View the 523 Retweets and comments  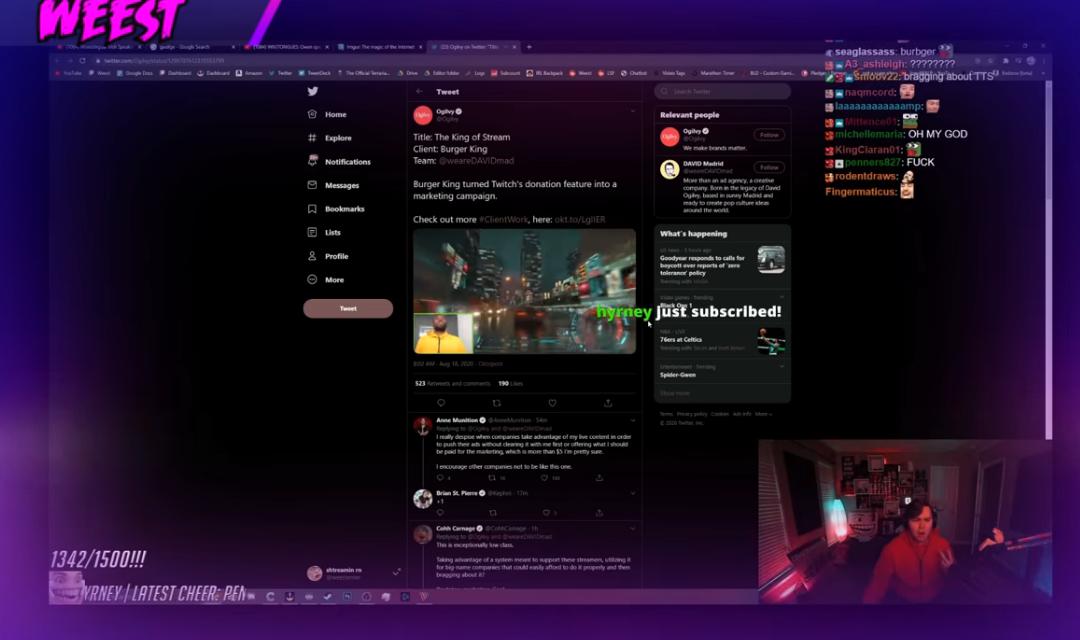453,383
